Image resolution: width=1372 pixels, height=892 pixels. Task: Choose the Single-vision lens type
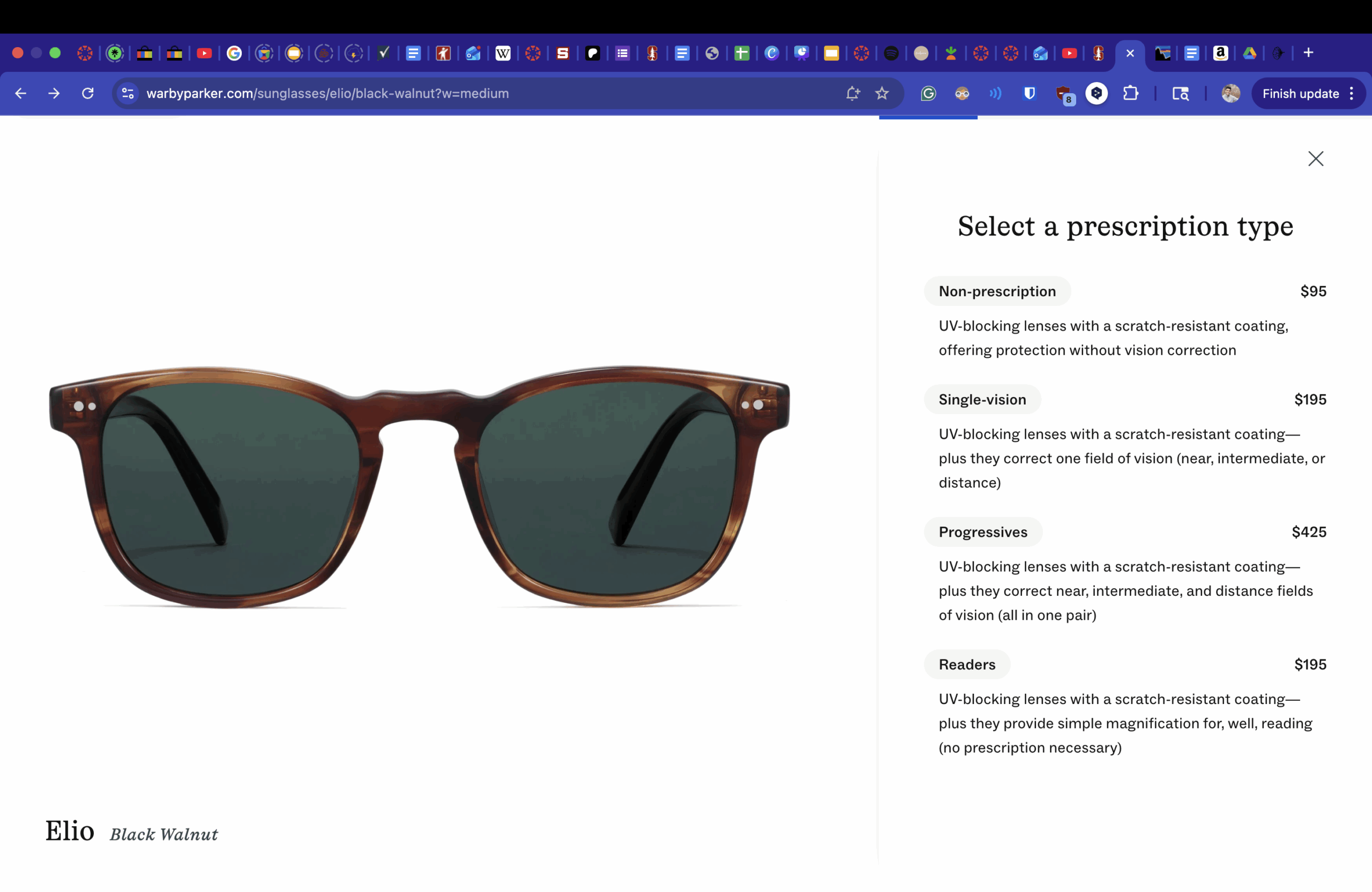[x=982, y=399]
